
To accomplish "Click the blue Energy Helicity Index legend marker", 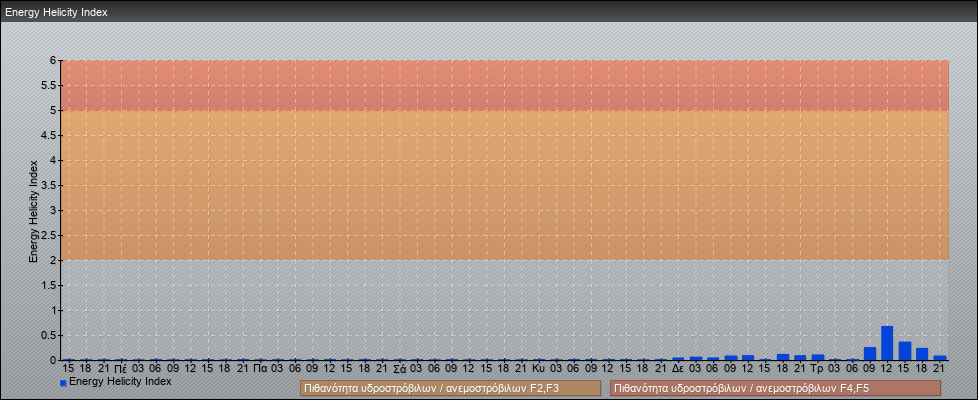I will (x=63, y=383).
